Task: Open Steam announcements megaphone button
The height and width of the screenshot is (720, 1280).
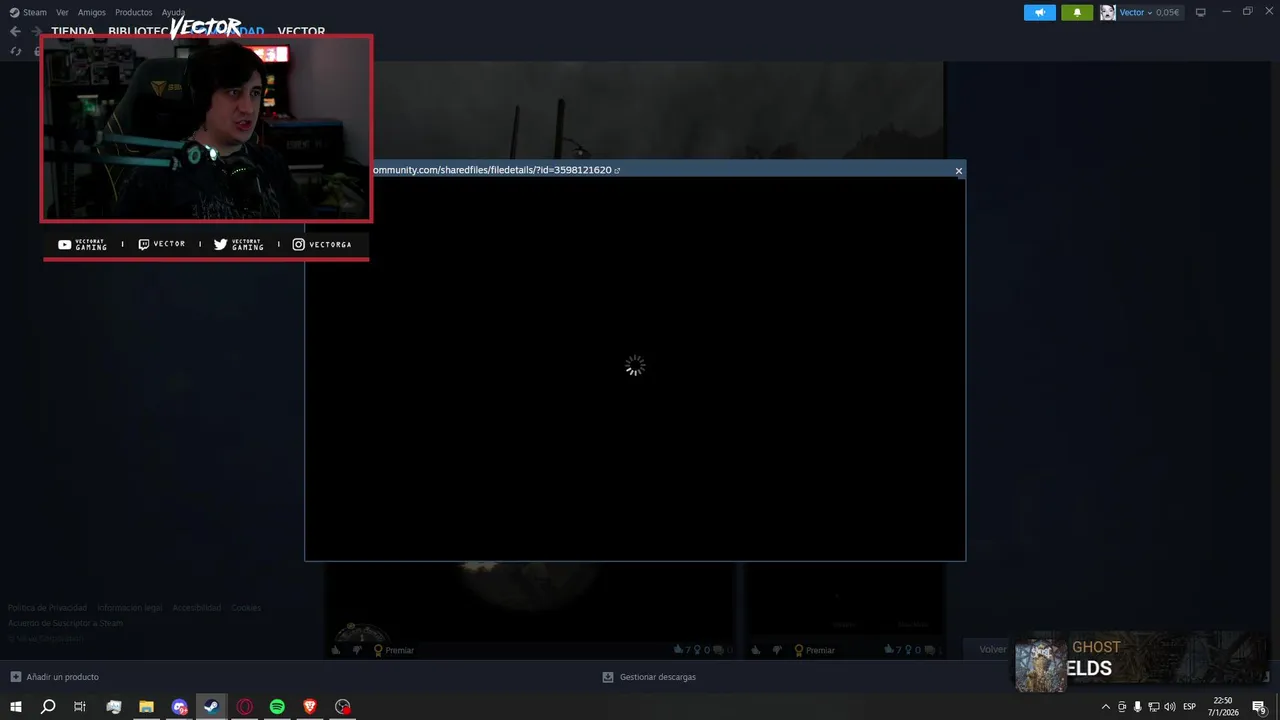Action: click(x=1039, y=12)
